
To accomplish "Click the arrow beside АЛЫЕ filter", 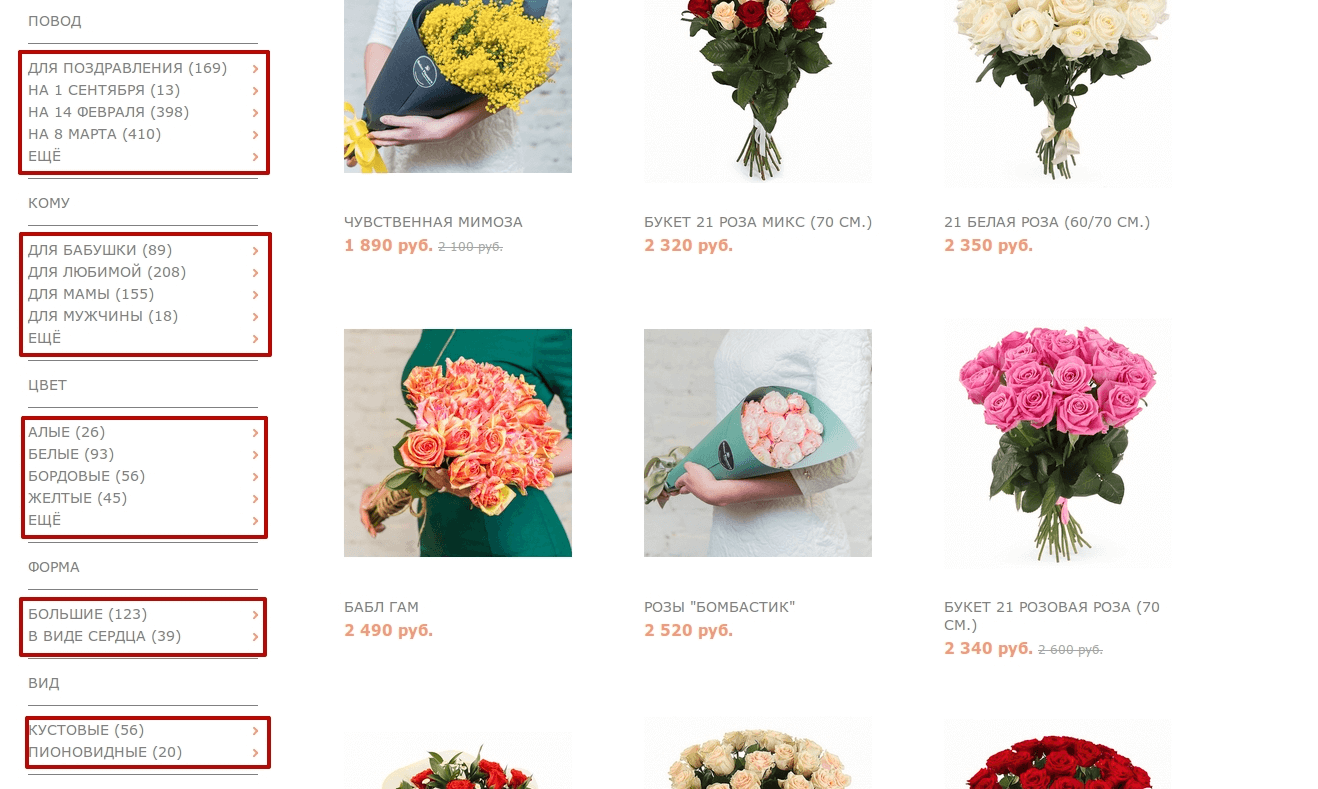I will pos(255,433).
